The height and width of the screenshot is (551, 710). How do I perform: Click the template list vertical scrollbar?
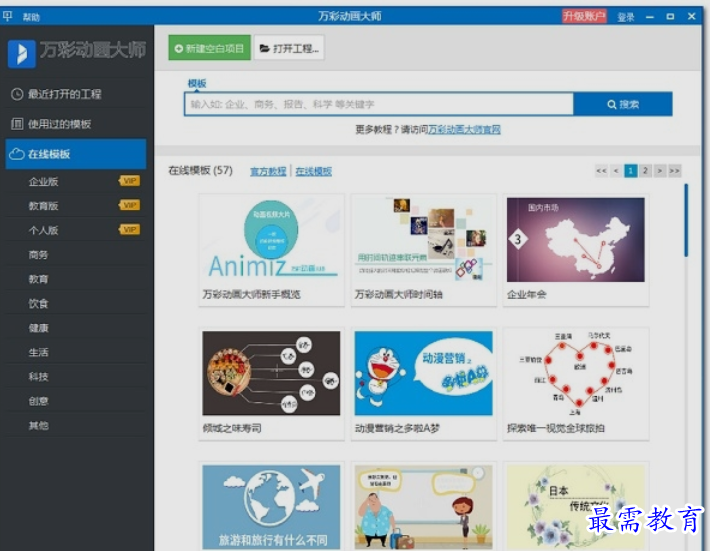[686, 220]
